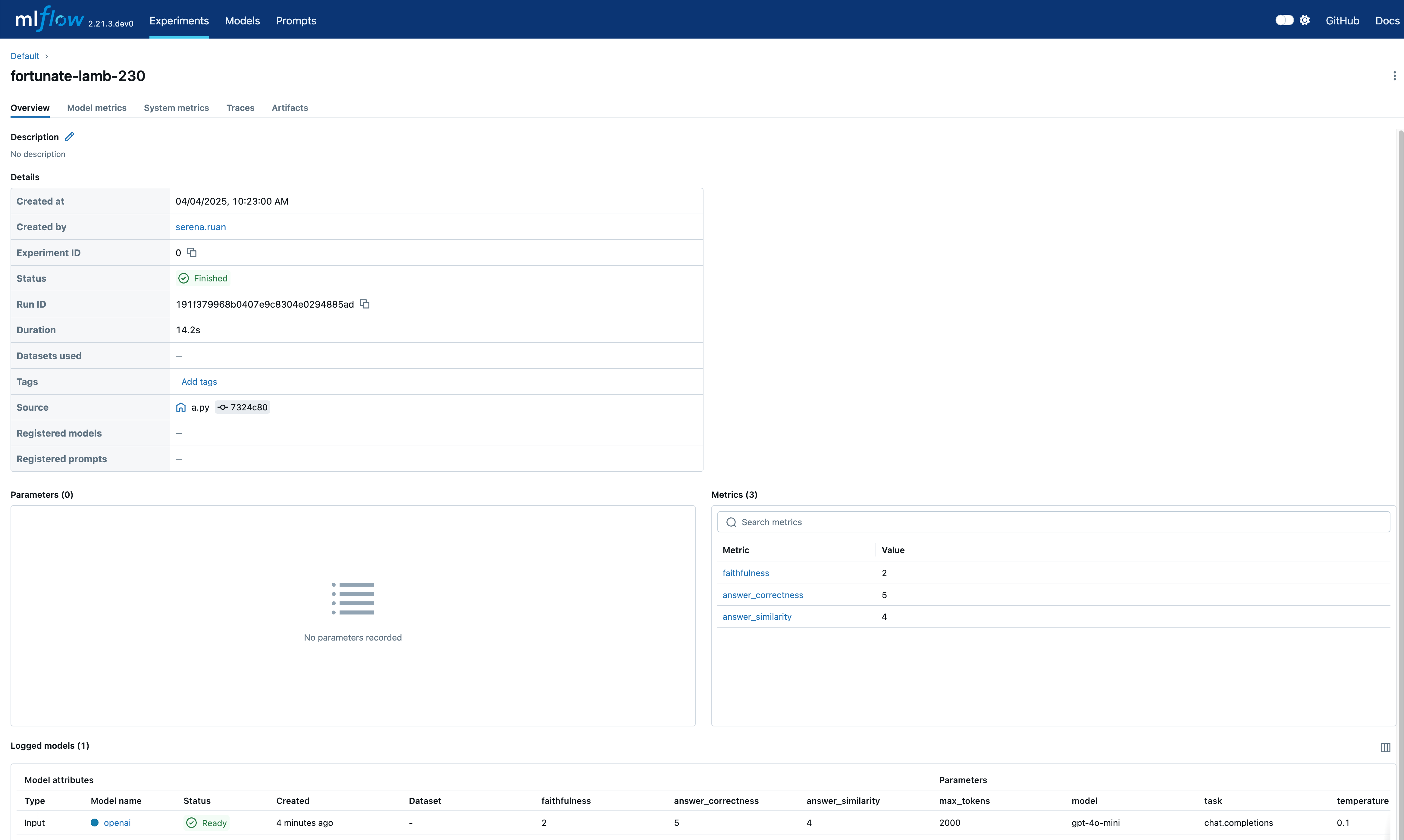Click the source notebook icon beside a.py
The width and height of the screenshot is (1404, 840).
(180, 408)
